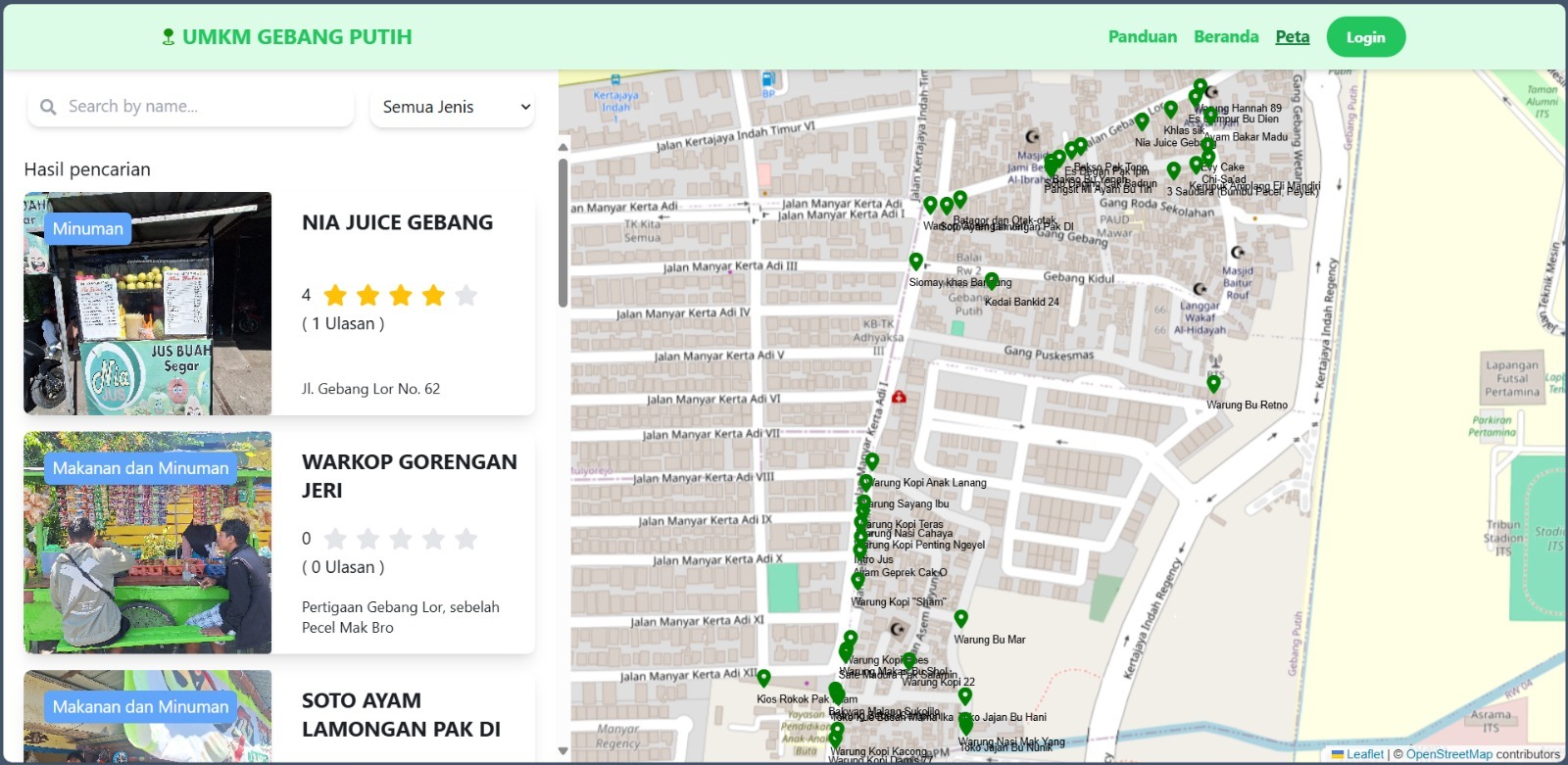1568x765 pixels.
Task: Open the Semua Jenis dropdown
Action: click(x=453, y=107)
